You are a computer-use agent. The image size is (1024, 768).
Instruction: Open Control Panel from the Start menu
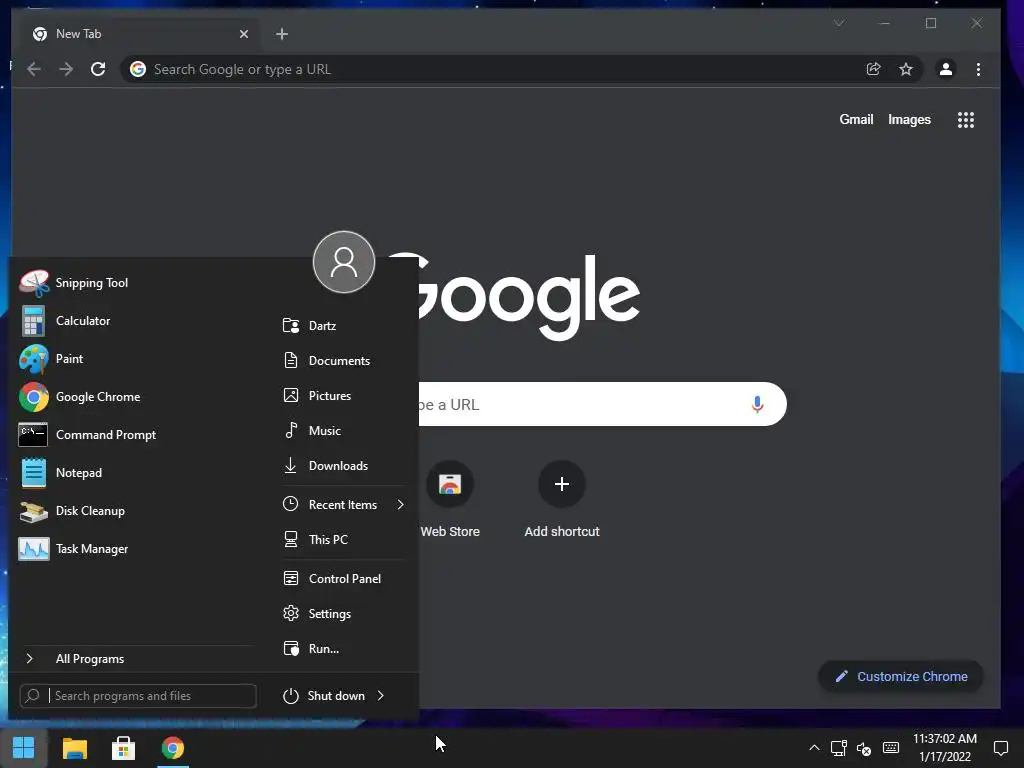tap(344, 579)
